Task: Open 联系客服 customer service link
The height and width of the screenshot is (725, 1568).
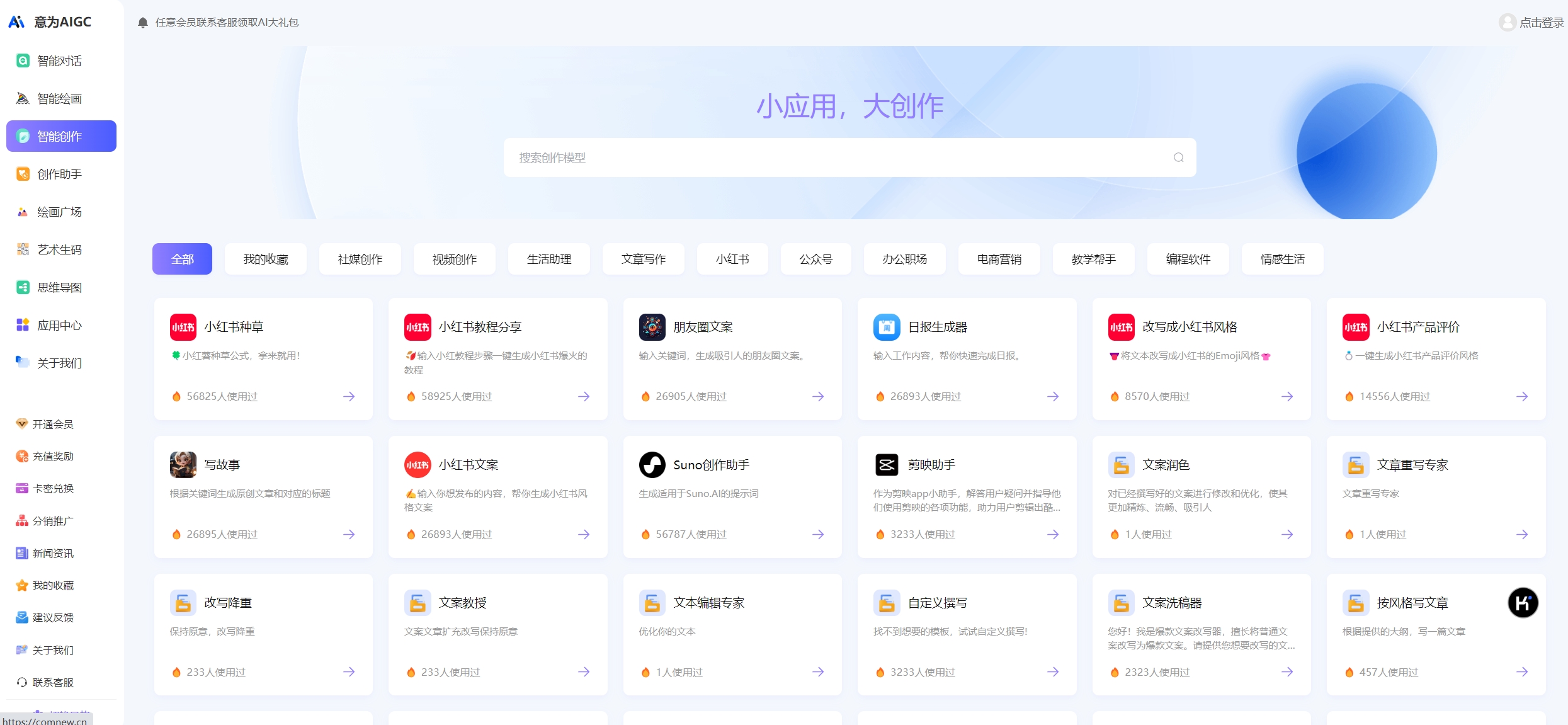Action: coord(53,682)
